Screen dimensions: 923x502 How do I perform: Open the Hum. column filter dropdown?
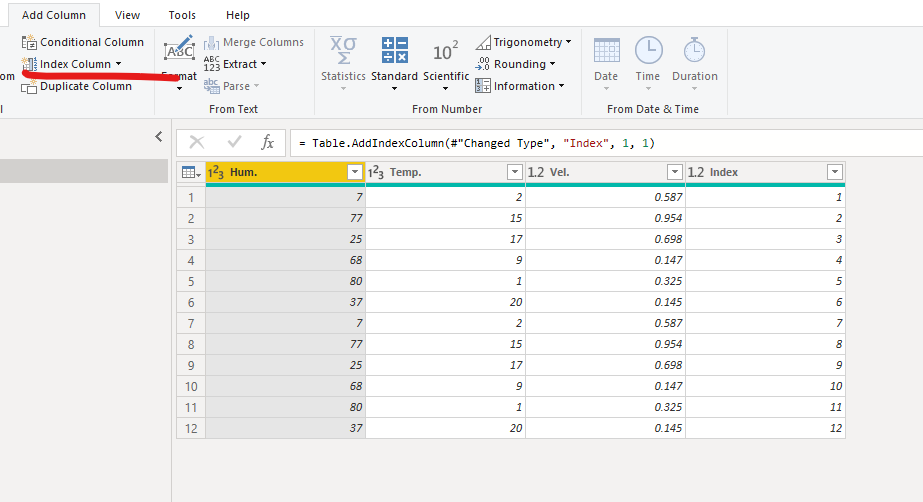354,172
